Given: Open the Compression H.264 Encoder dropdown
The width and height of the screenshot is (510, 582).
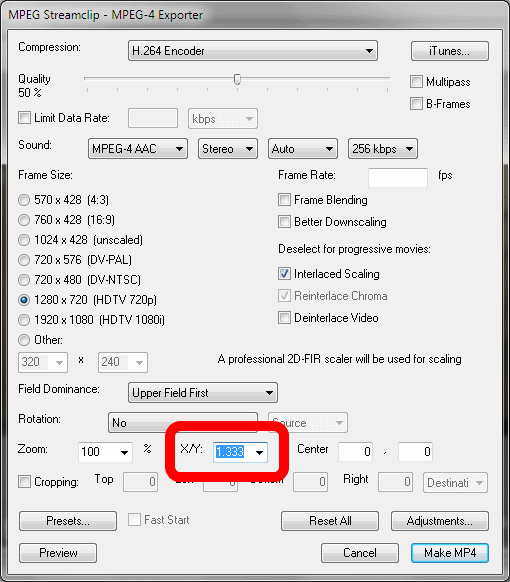Looking at the screenshot, I should click(253, 51).
